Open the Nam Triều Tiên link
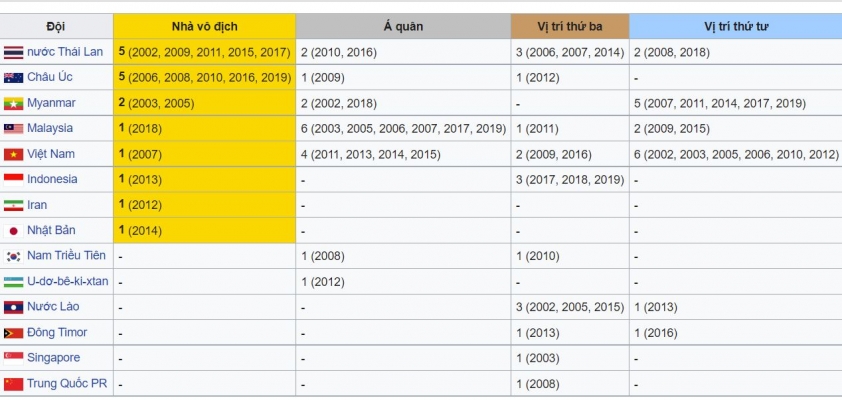842x400 pixels. point(67,255)
